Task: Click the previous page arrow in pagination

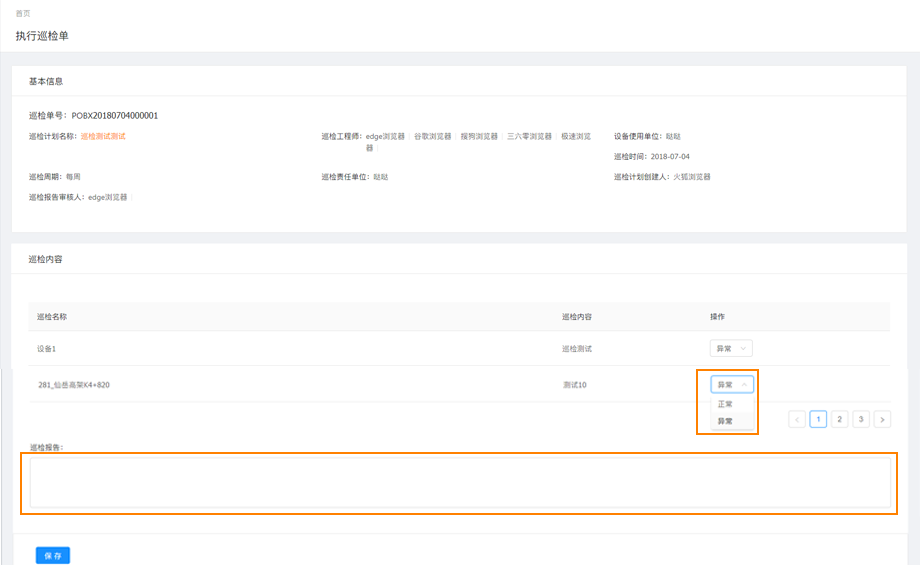Action: pyautogui.click(x=797, y=419)
